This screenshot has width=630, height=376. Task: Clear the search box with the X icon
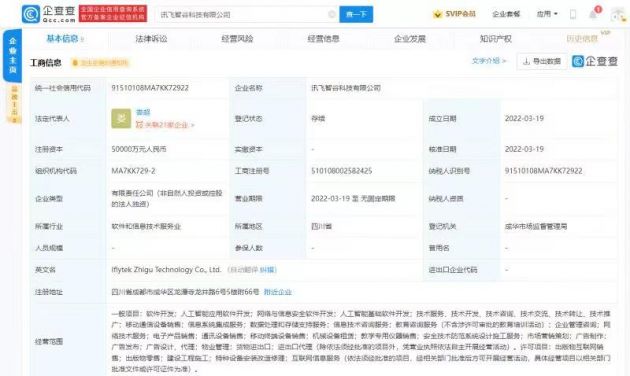point(332,14)
